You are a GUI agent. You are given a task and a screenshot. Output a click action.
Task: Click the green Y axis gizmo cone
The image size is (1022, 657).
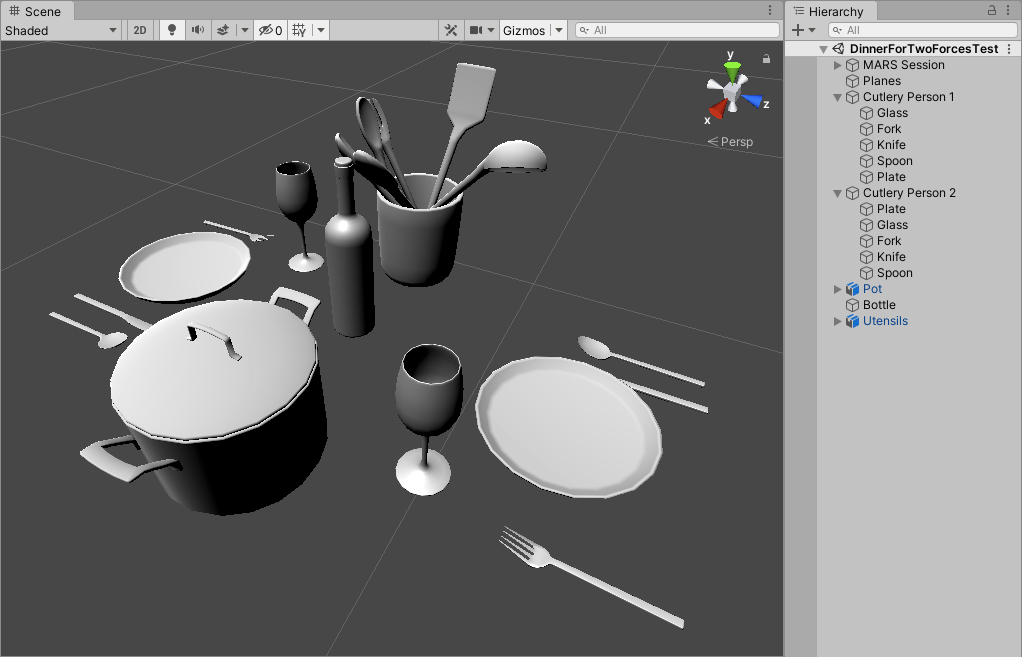(732, 69)
